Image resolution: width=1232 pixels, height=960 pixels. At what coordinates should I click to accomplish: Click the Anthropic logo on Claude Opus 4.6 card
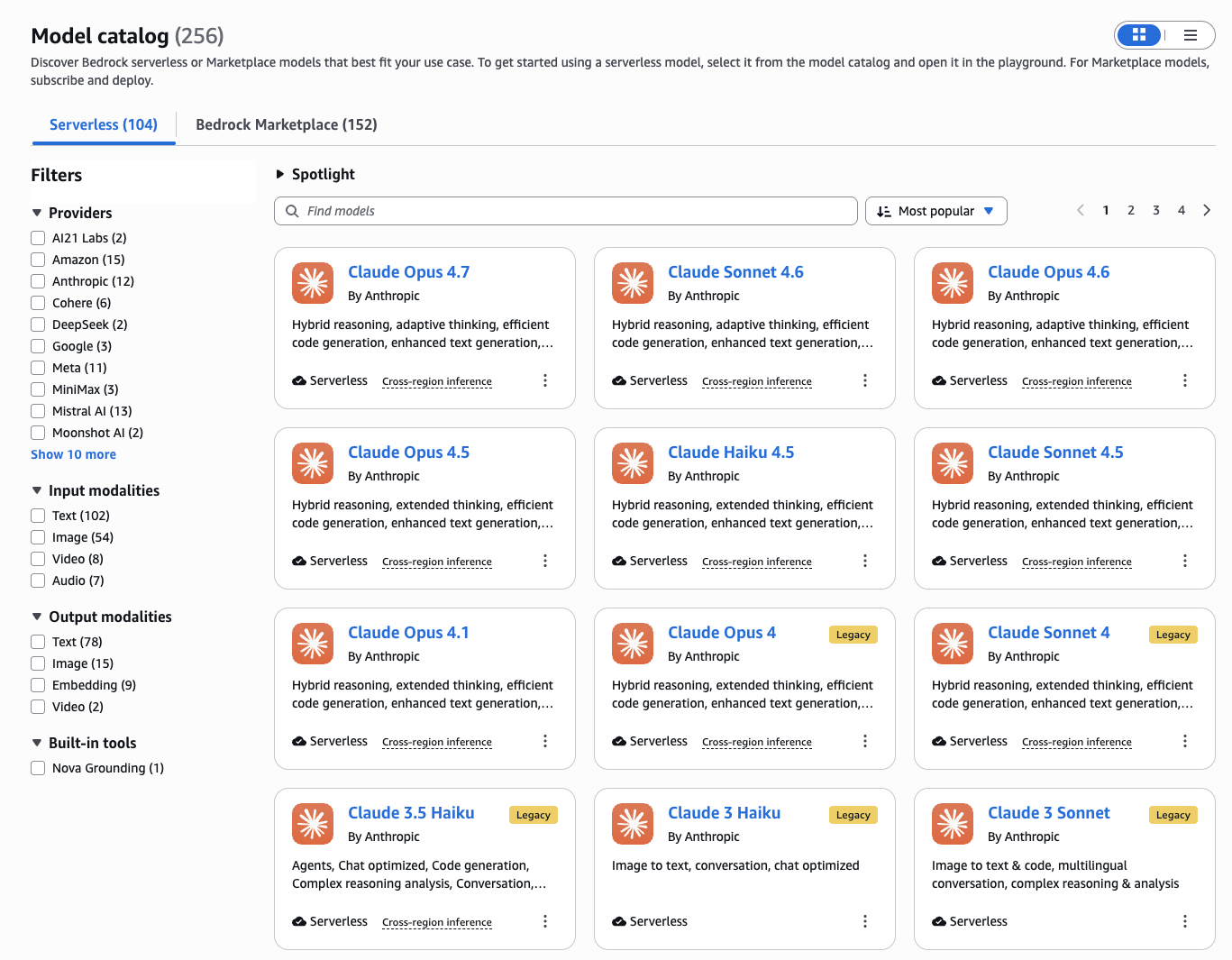click(x=953, y=283)
